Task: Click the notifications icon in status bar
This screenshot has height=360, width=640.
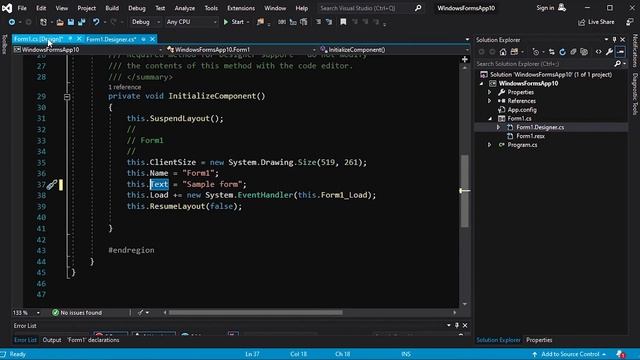Action: coord(620,354)
